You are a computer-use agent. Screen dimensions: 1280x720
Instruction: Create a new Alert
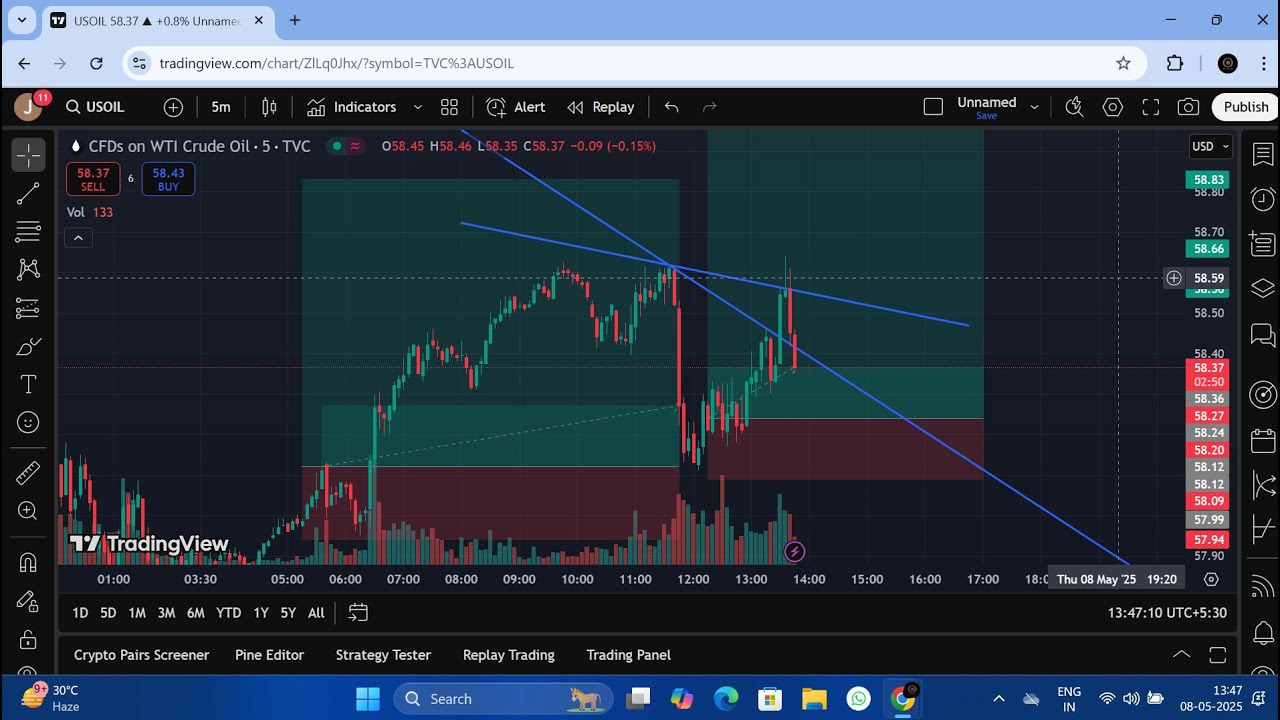click(x=516, y=107)
